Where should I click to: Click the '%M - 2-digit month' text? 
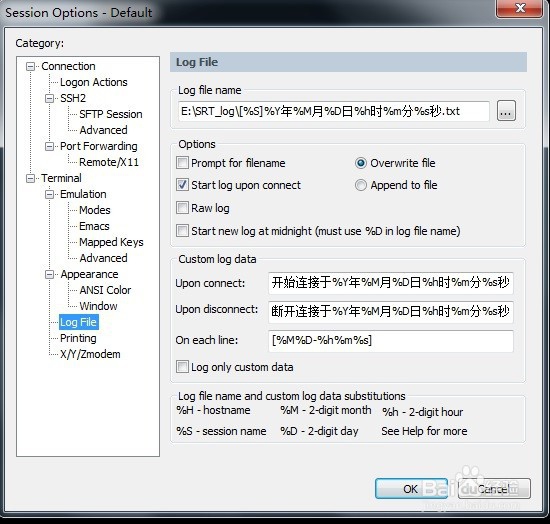tap(326, 410)
